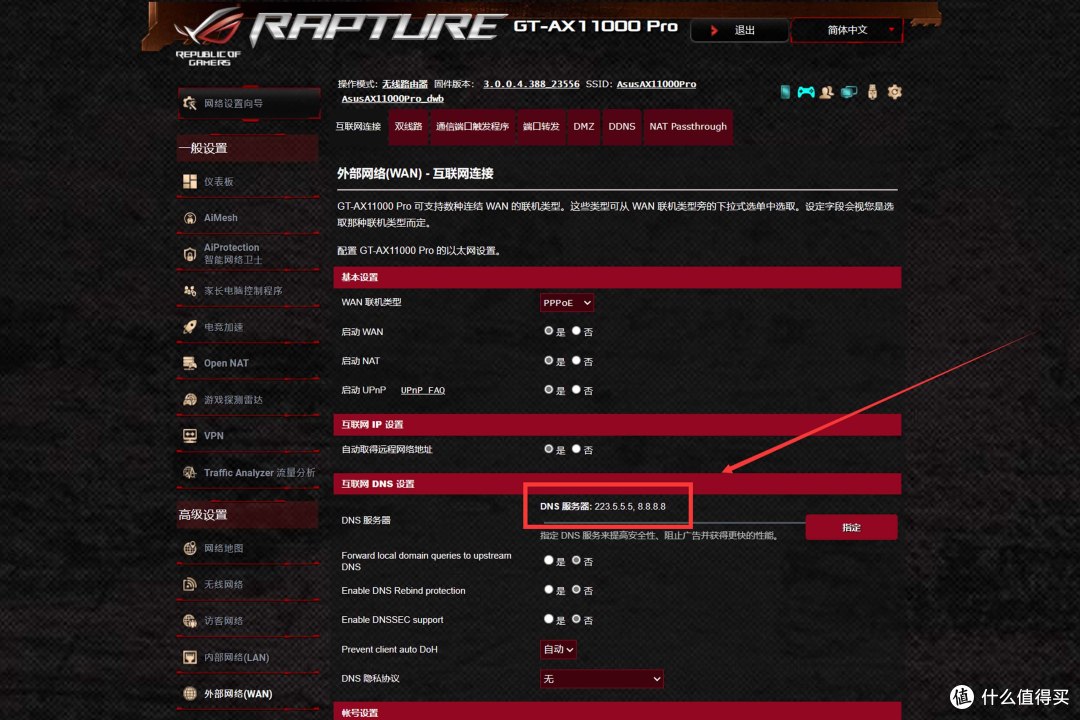Click the gamepad status icon
This screenshot has width=1080, height=720.
click(806, 92)
